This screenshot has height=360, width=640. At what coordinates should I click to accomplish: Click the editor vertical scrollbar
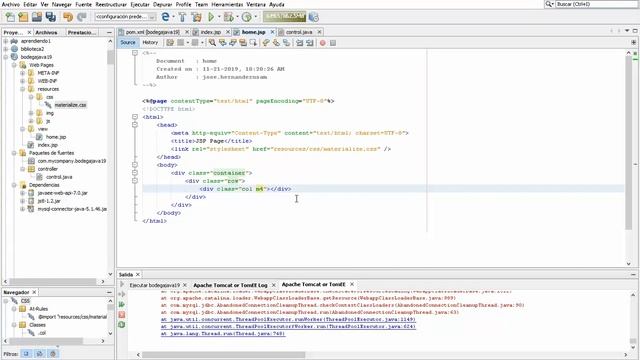tap(629, 143)
